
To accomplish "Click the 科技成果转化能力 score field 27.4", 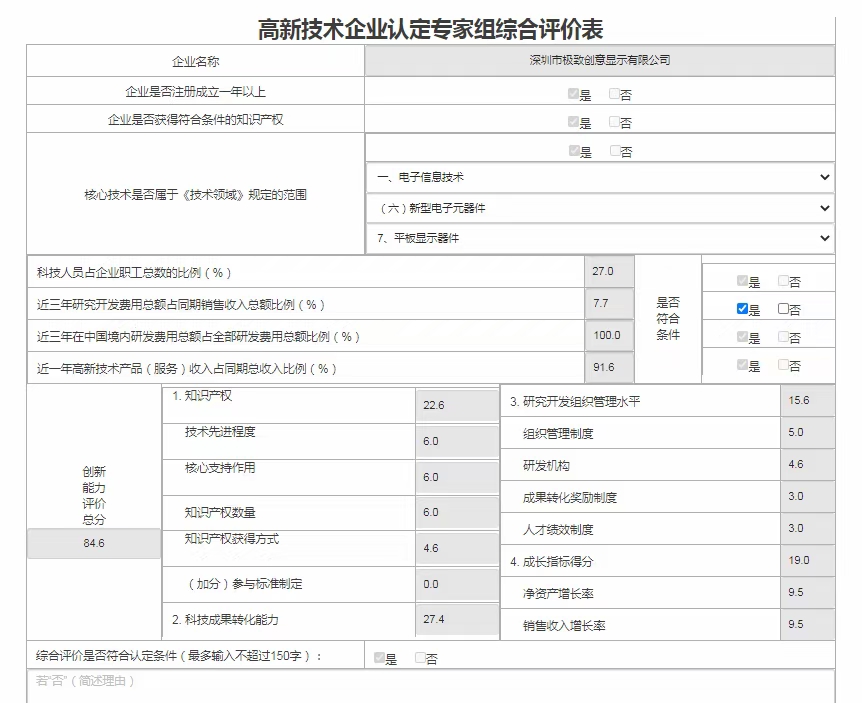I will pyautogui.click(x=456, y=620).
